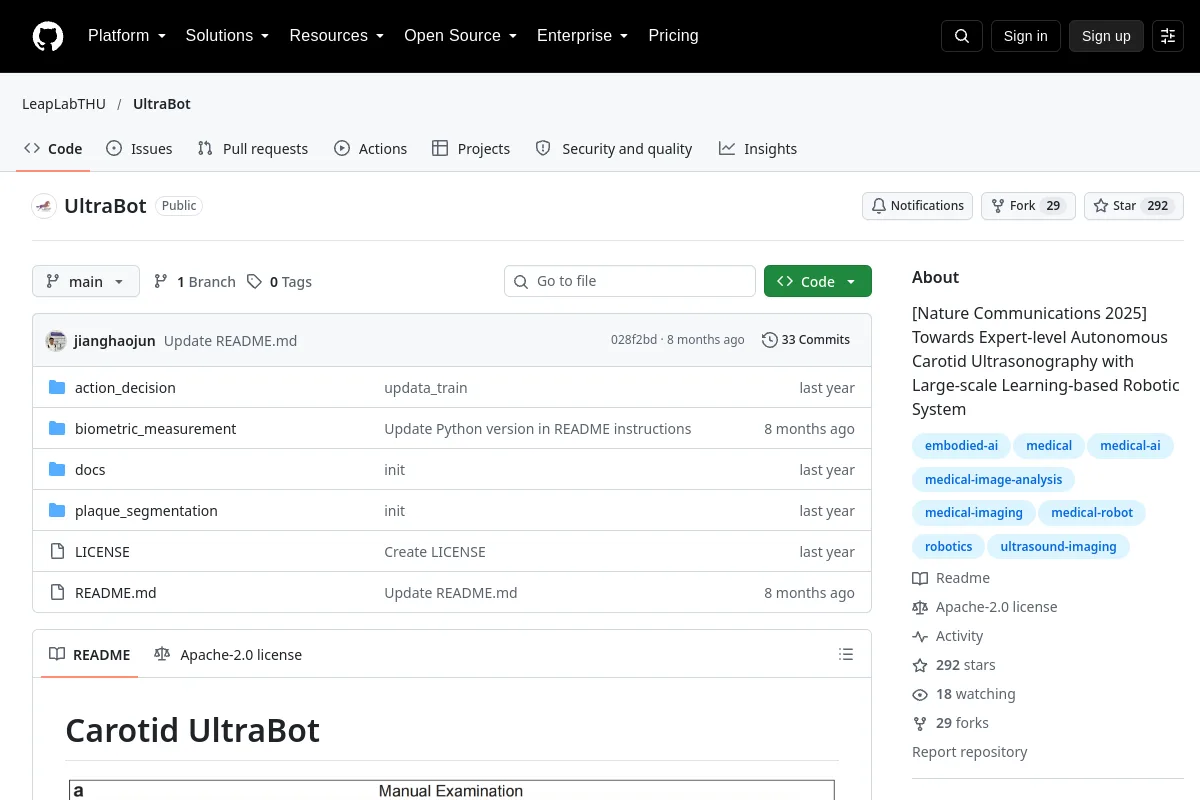Click the fork icon beside 29 forks
The image size is (1200, 800).
(920, 723)
